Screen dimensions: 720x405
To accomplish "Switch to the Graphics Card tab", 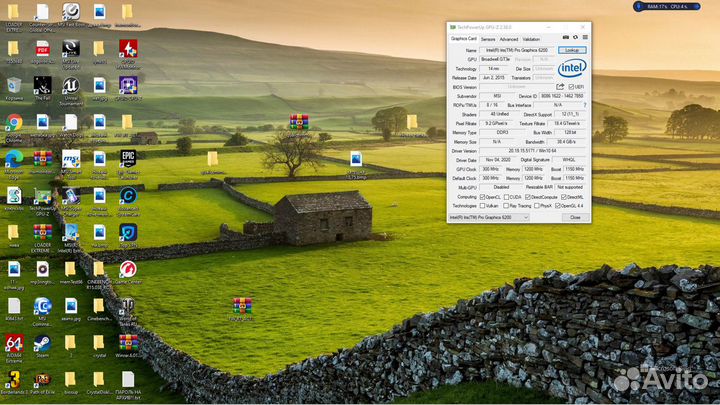I will click(463, 39).
